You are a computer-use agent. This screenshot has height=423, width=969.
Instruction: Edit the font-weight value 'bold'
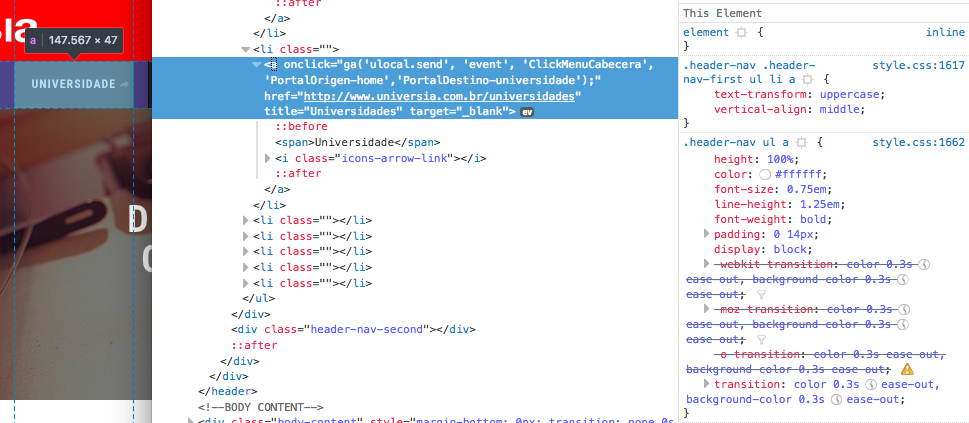(x=814, y=220)
